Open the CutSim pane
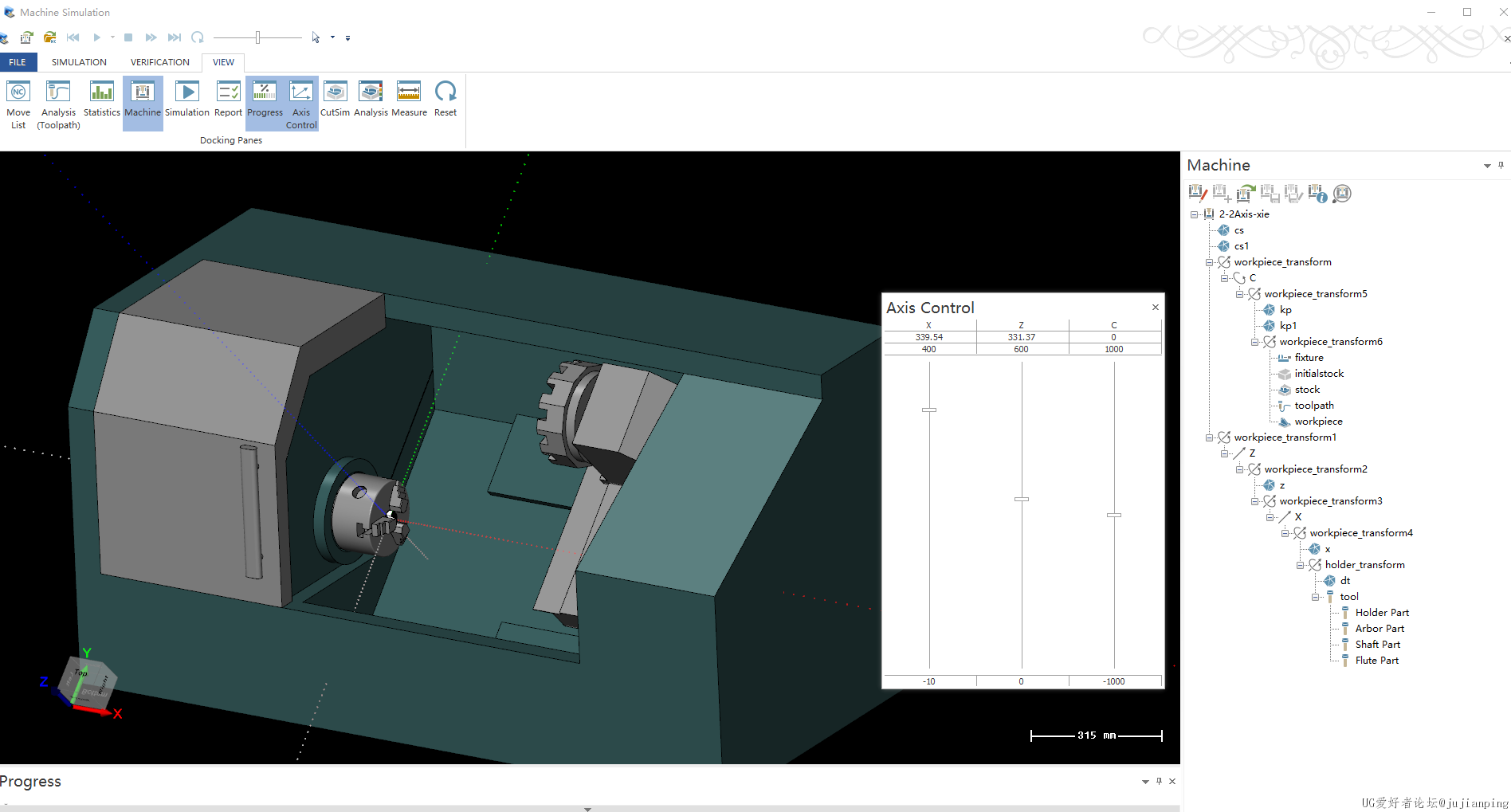 click(335, 100)
